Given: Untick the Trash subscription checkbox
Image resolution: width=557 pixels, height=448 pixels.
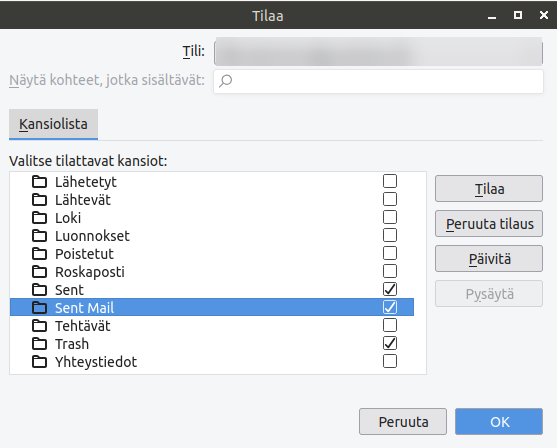Looking at the screenshot, I should pyautogui.click(x=390, y=343).
